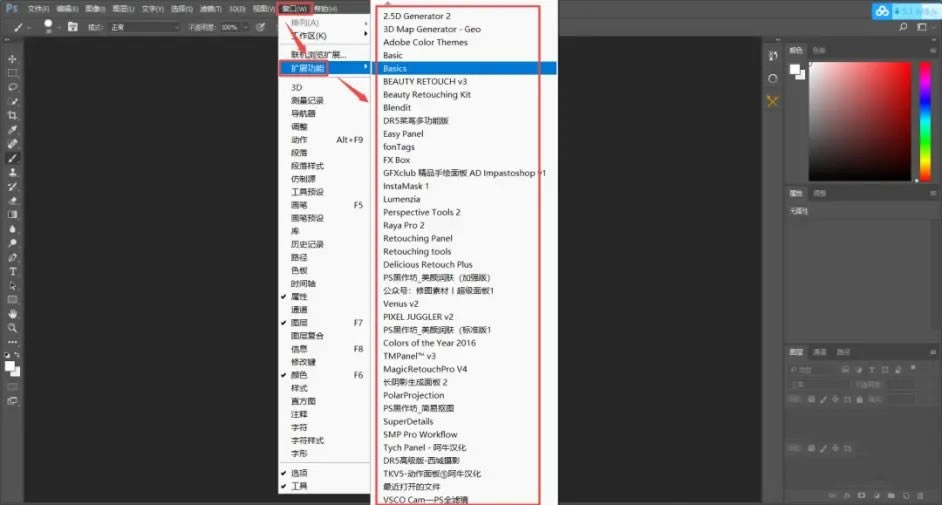
Task: Open the collapsed History panel icon
Action: click(x=772, y=56)
